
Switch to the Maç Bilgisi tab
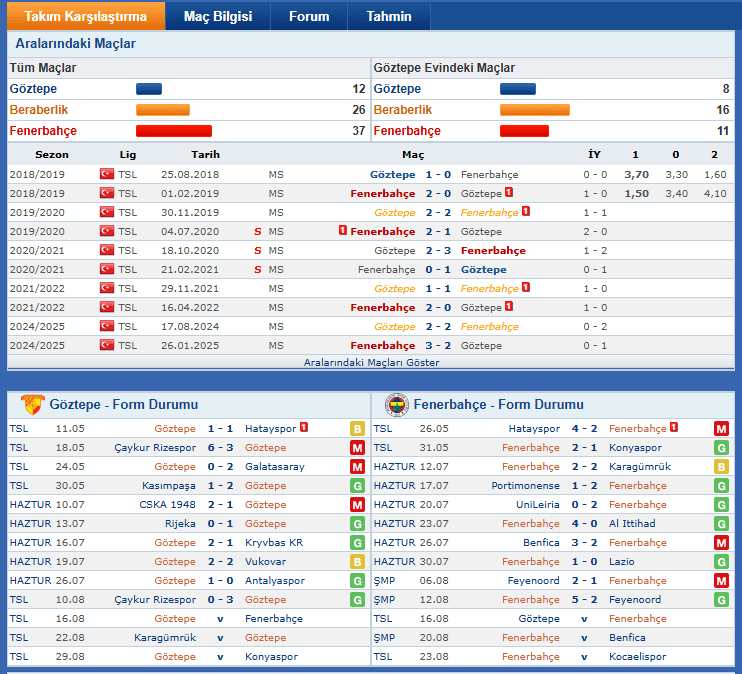218,16
